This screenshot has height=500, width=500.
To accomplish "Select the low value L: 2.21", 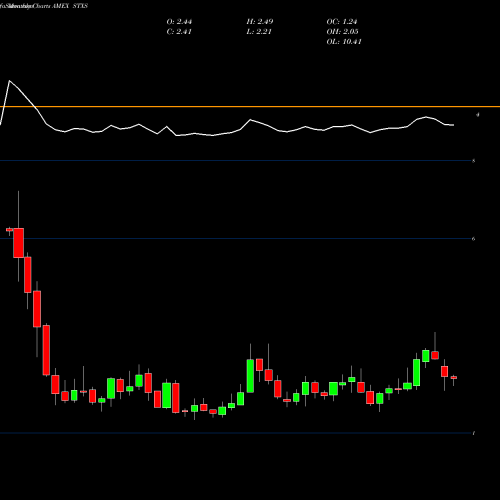I will 259,32.
